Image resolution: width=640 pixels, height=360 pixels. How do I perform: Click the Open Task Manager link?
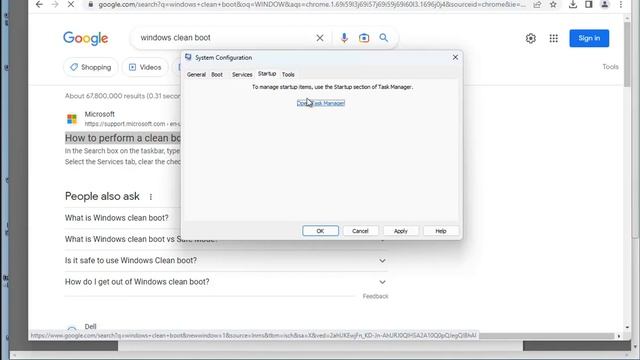pyautogui.click(x=321, y=103)
